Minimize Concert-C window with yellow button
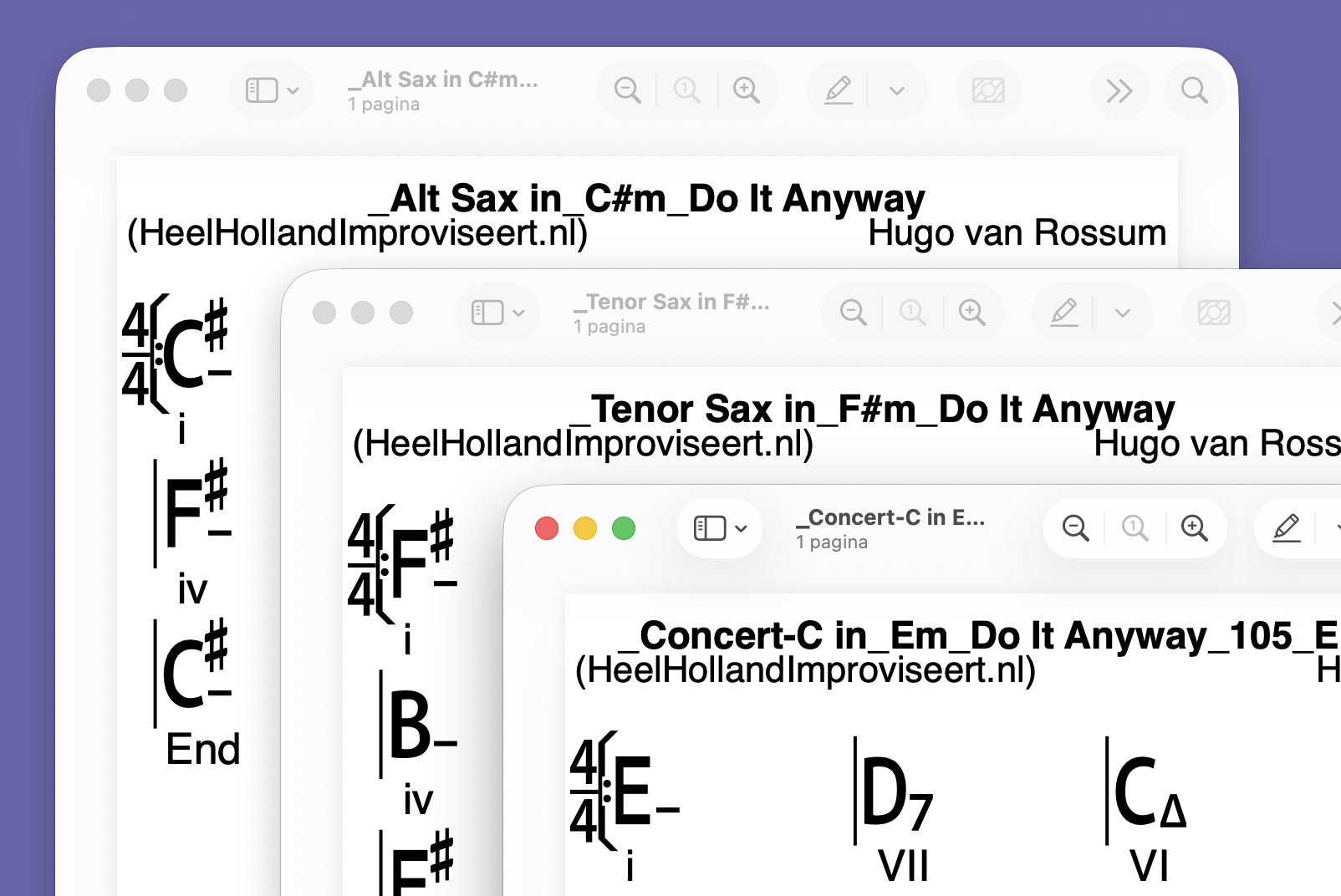 tap(585, 528)
